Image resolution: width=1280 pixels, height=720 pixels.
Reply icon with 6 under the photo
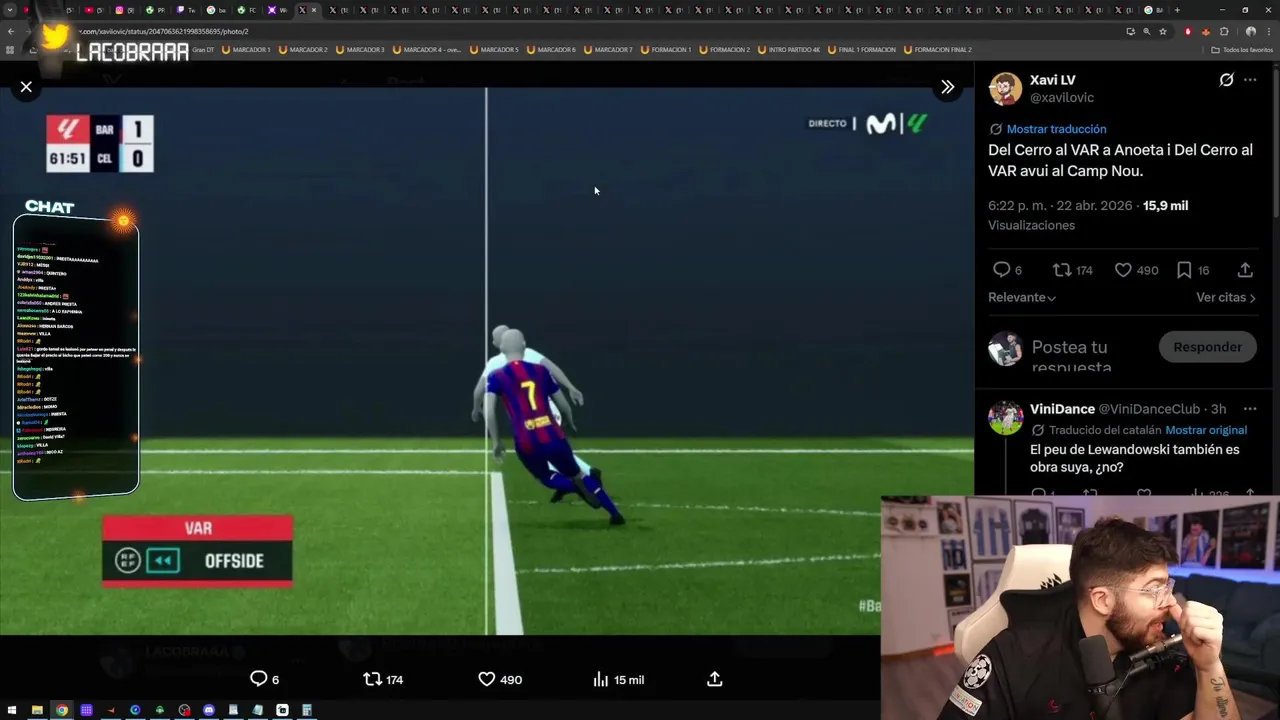258,679
